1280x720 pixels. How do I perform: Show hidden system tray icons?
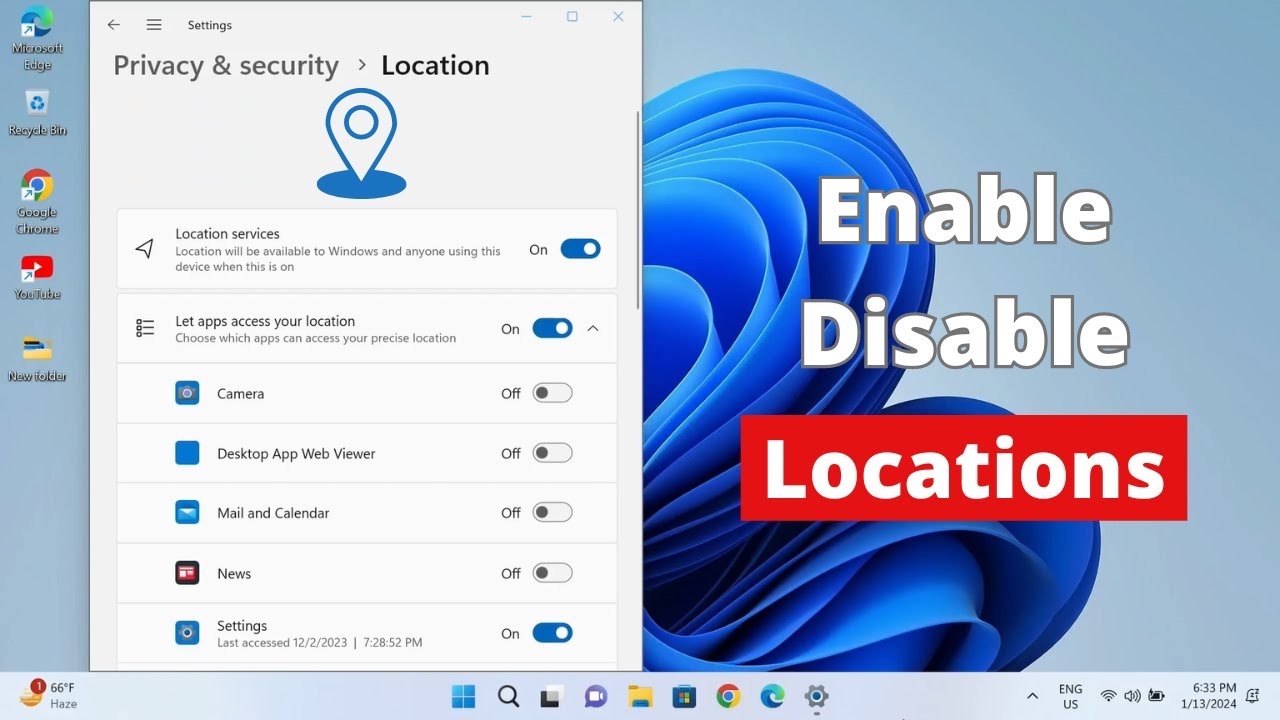(1032, 696)
